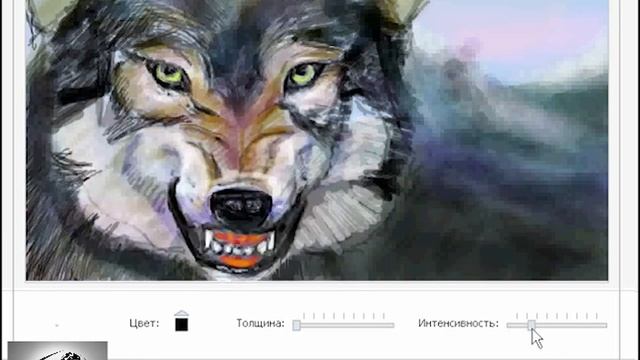The width and height of the screenshot is (640, 360).
Task: Select the thumbnail below the toolbar
Action: 58,351
